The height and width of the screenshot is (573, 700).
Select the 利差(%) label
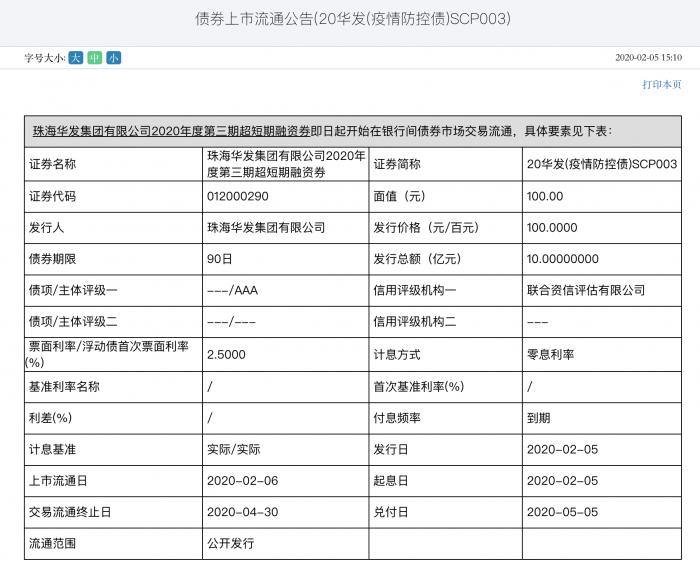pos(50,418)
